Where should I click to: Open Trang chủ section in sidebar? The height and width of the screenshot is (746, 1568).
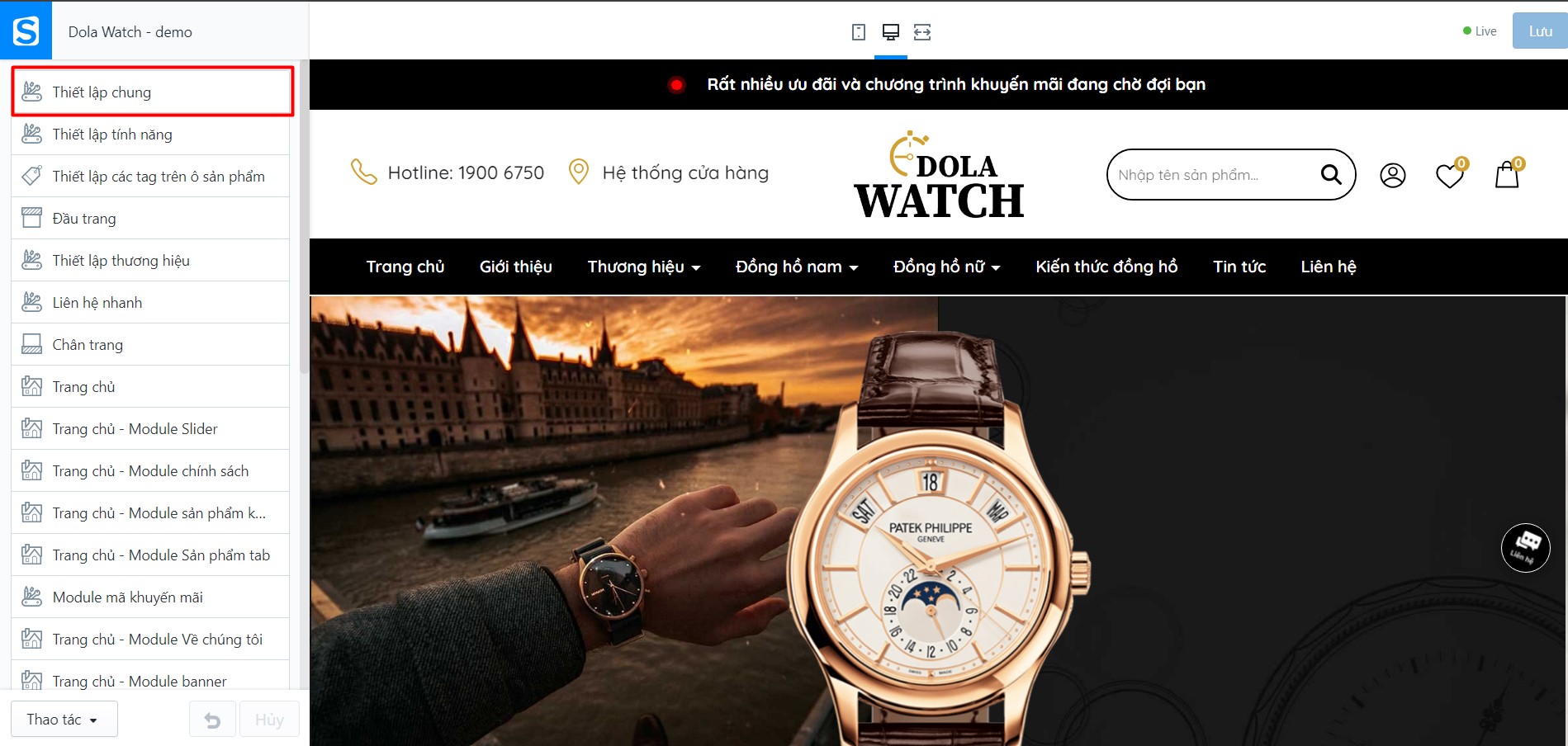(x=150, y=386)
